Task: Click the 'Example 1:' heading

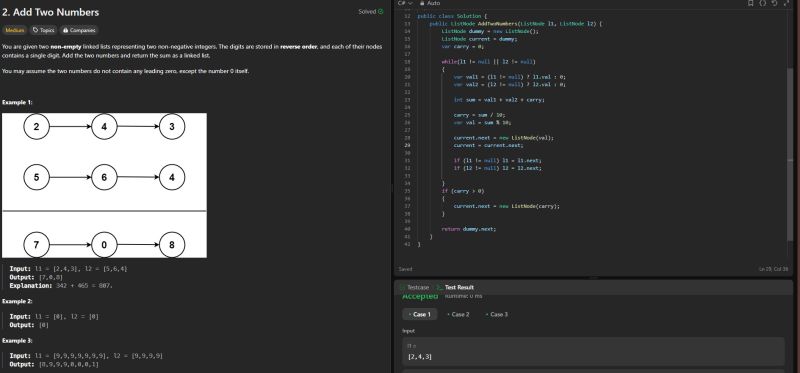Action: pos(17,103)
